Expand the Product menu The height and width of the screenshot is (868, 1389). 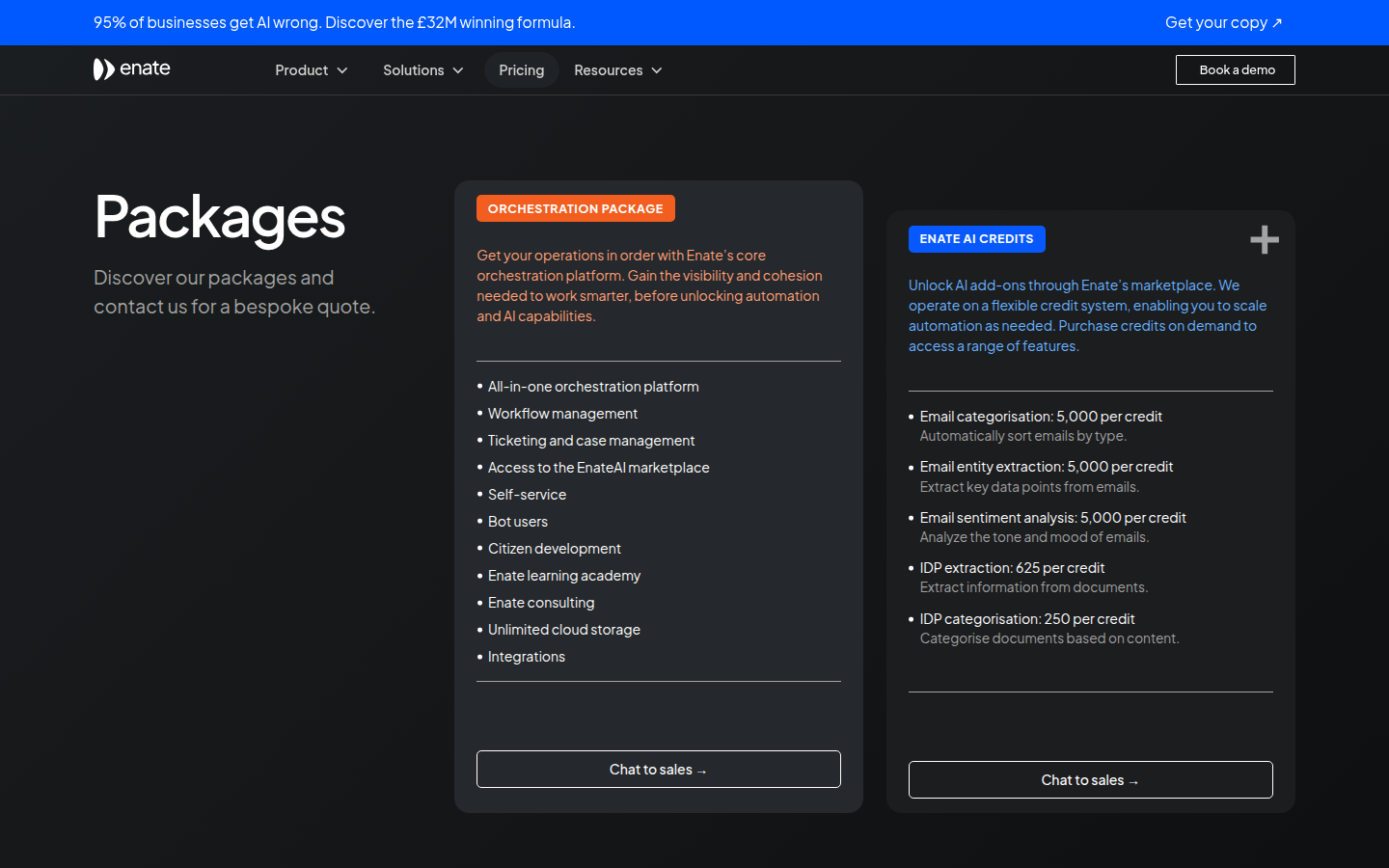pos(311,70)
